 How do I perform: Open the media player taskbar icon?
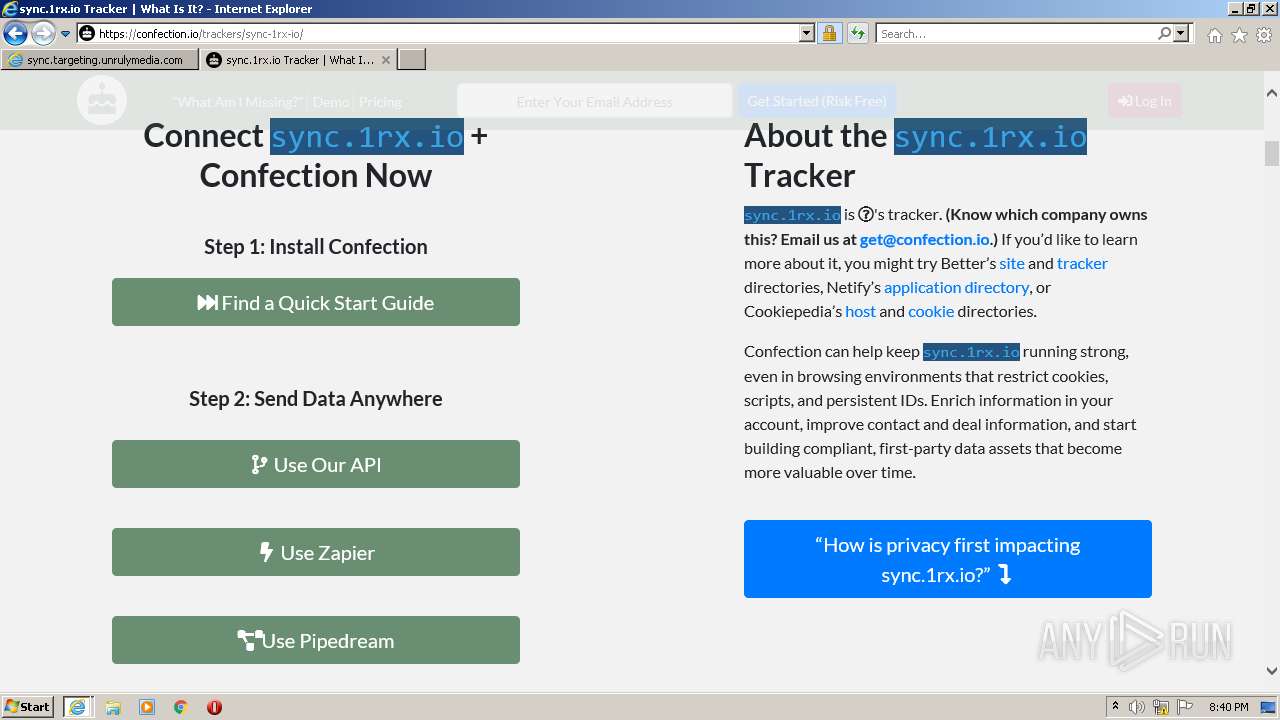point(147,707)
